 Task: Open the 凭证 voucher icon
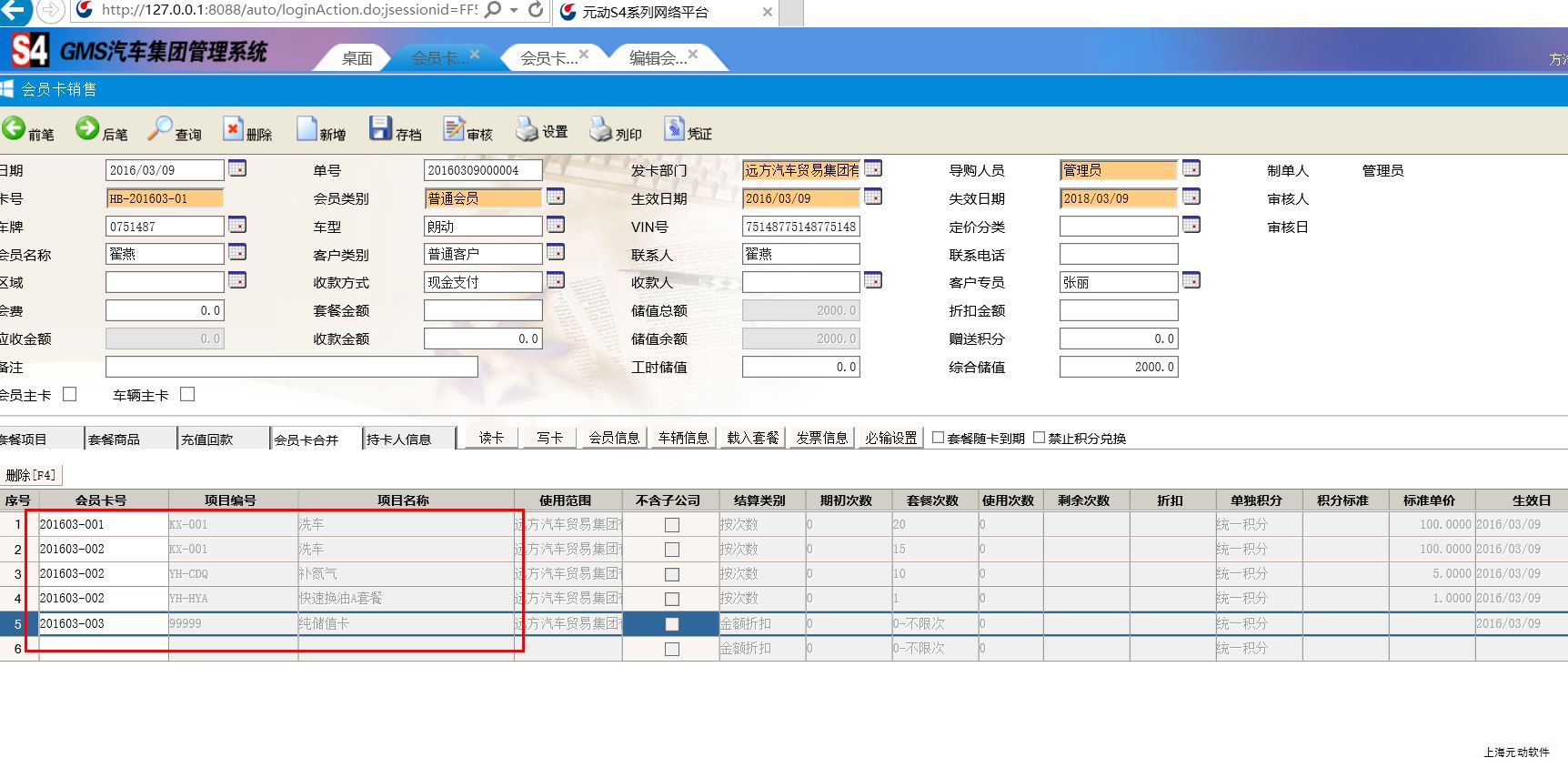coord(674,129)
